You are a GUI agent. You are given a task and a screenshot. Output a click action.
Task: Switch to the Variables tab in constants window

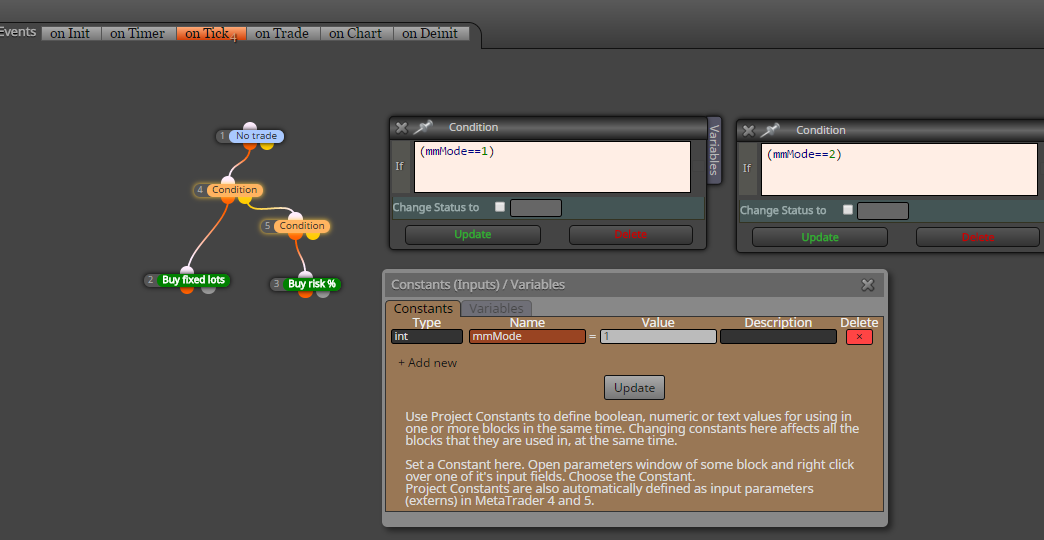(x=496, y=309)
